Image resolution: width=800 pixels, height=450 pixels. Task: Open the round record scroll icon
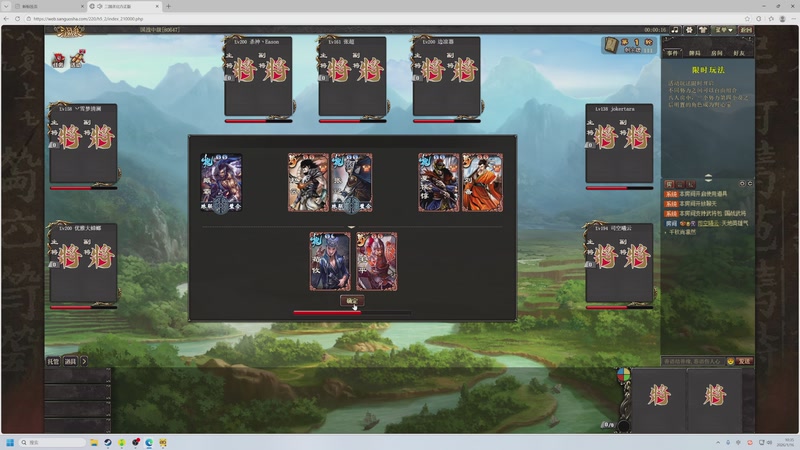[611, 45]
